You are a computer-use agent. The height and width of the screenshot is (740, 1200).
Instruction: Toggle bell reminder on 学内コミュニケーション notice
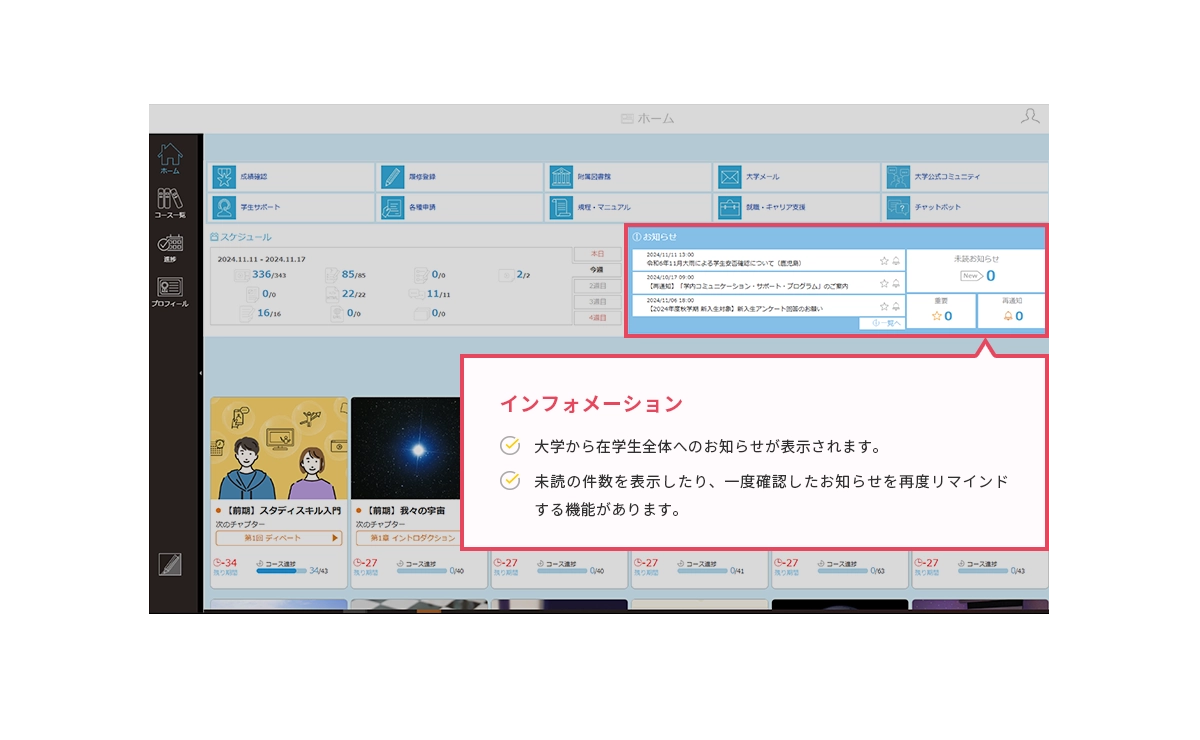click(x=896, y=283)
